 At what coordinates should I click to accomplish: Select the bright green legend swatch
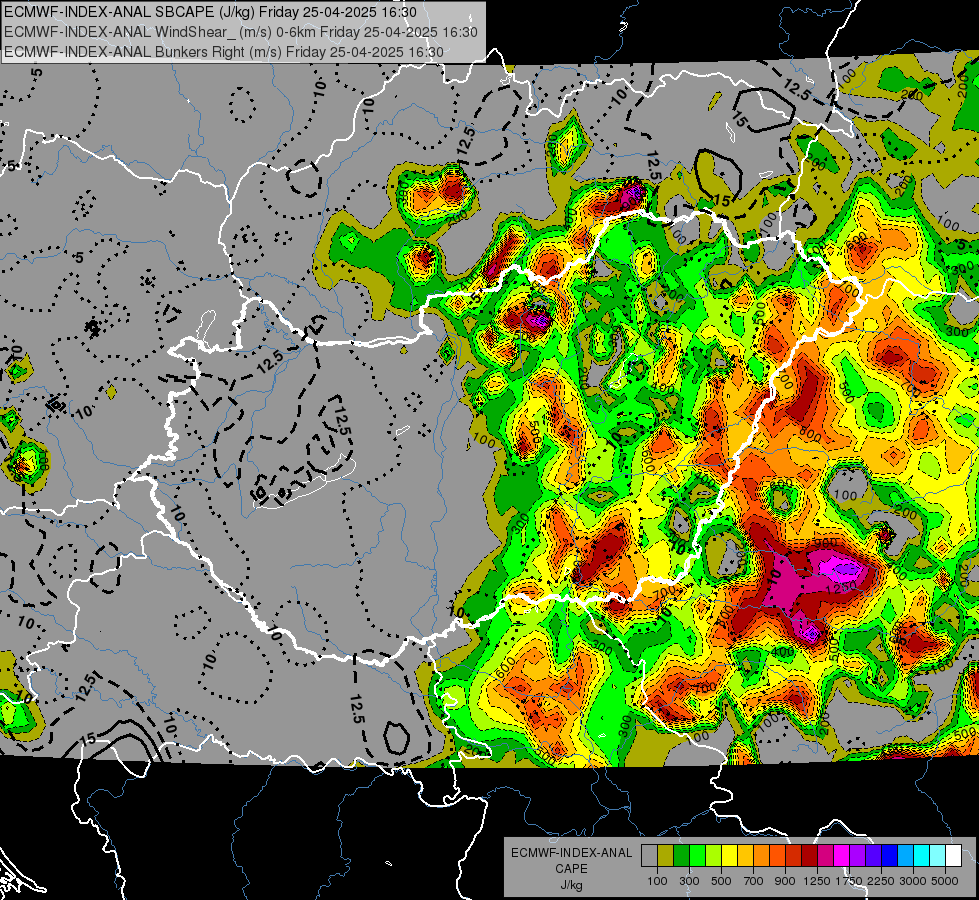(697, 856)
